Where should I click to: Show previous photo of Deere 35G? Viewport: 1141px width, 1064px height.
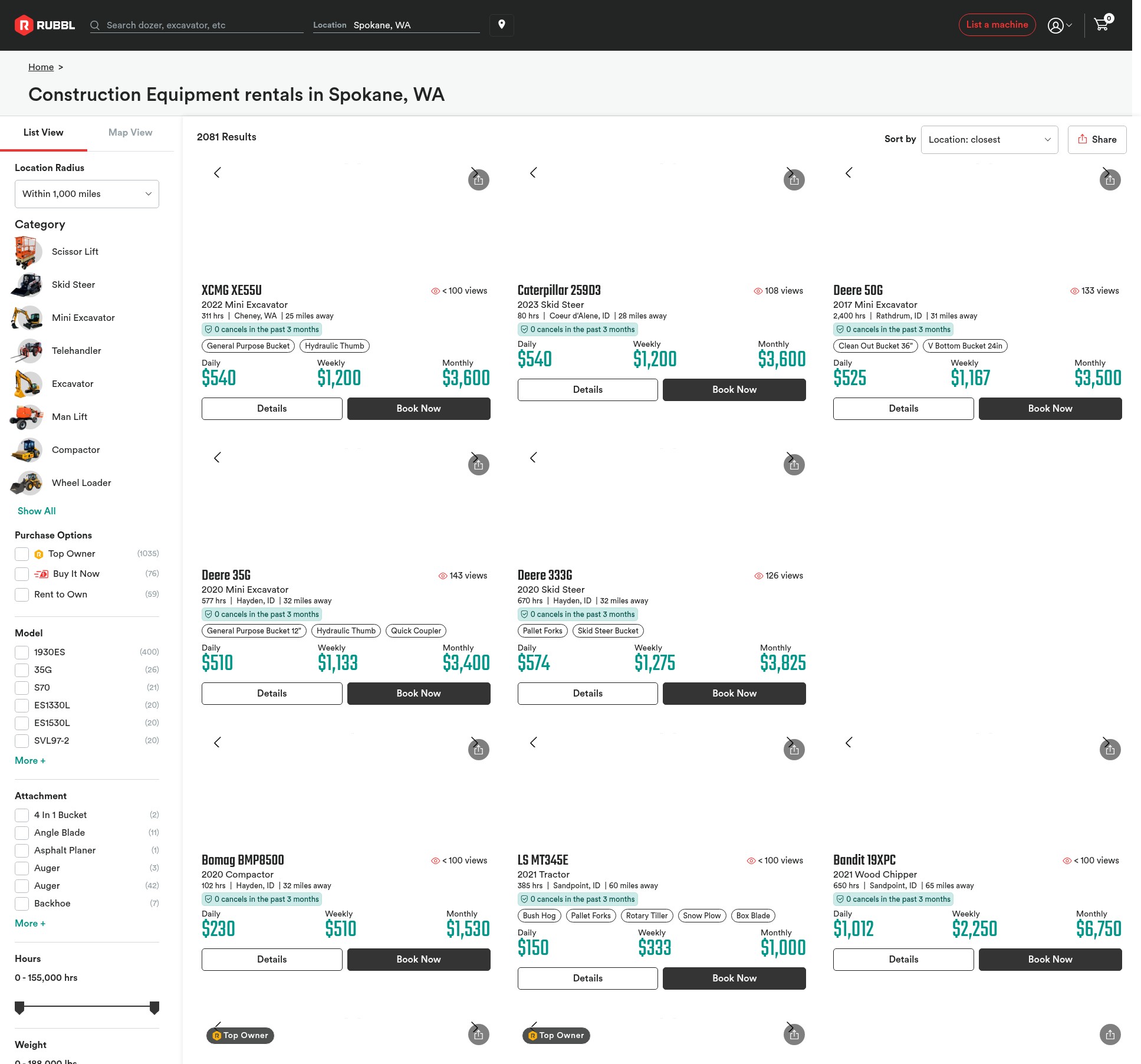click(x=218, y=458)
